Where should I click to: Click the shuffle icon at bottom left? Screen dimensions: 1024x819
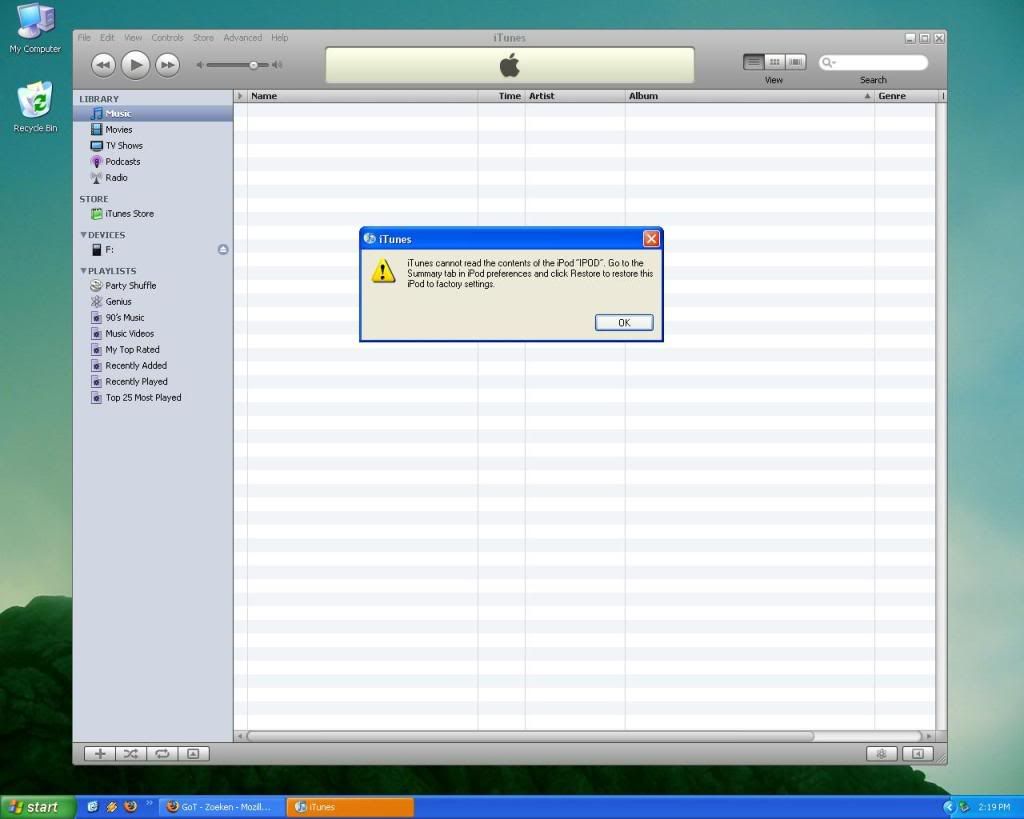click(131, 754)
